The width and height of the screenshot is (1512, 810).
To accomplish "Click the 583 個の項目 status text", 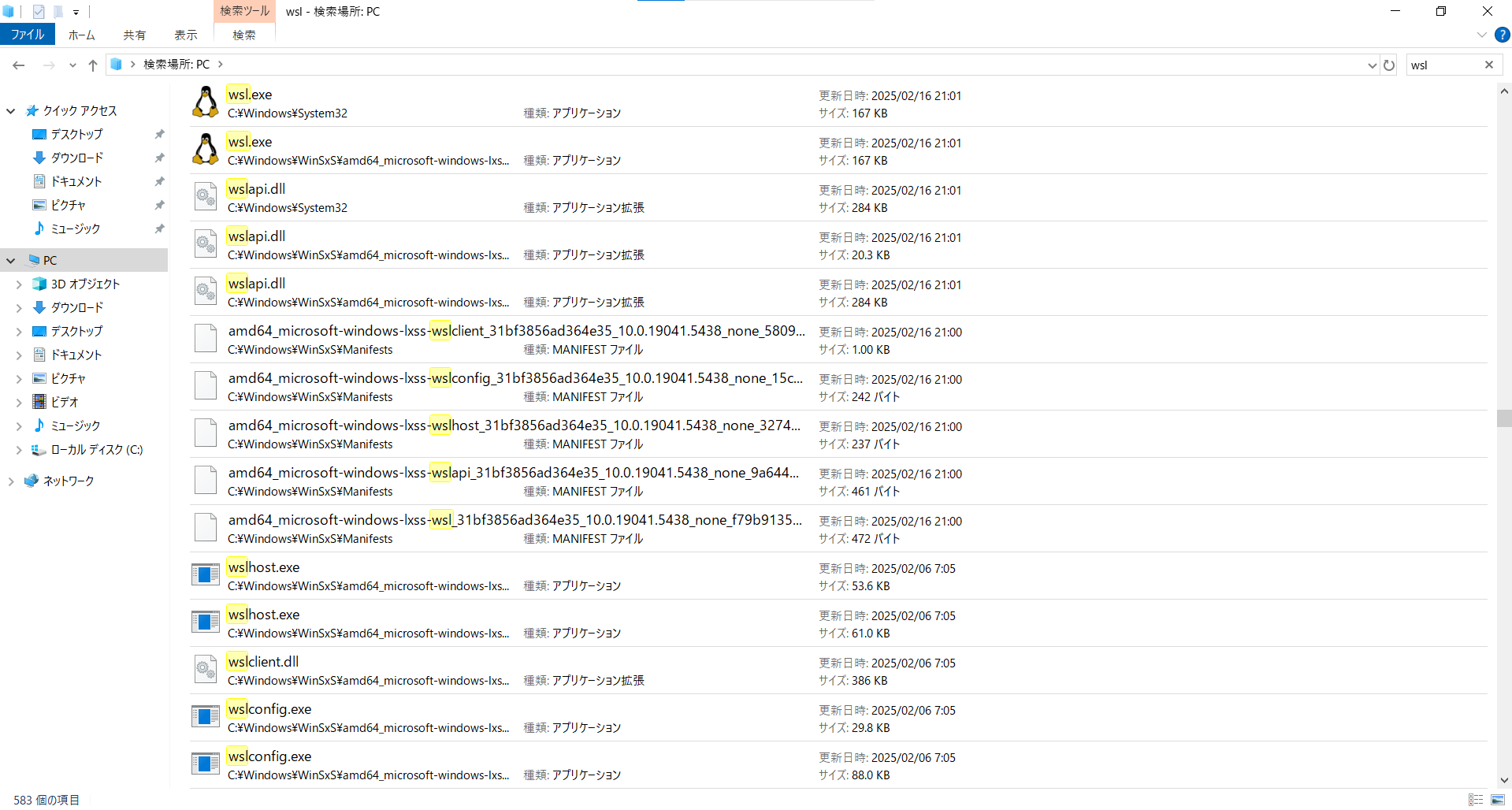I will [46, 800].
